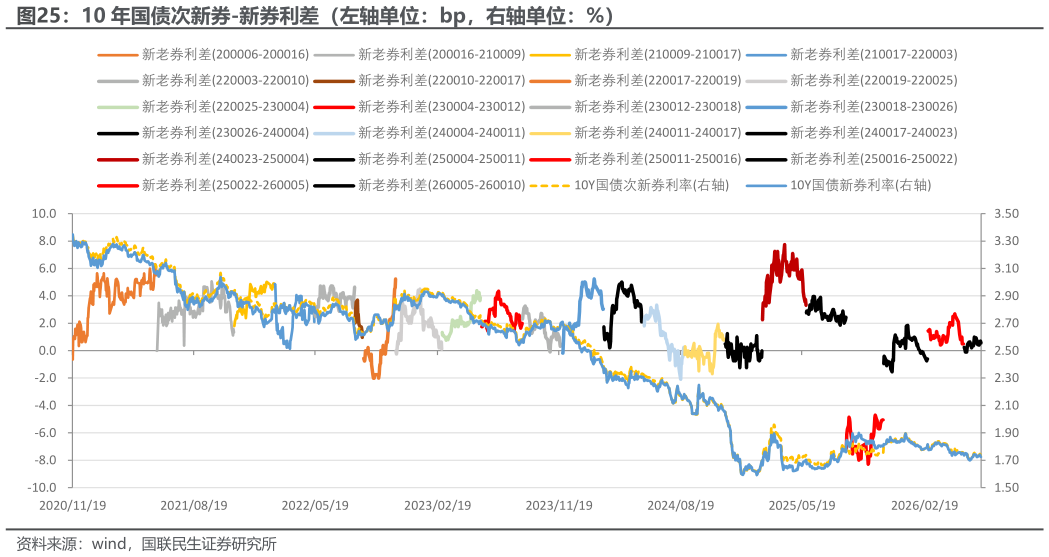Viewport: 1049px width, 557px height.
Task: Click left axis label -2.0
Action: (x=45, y=378)
